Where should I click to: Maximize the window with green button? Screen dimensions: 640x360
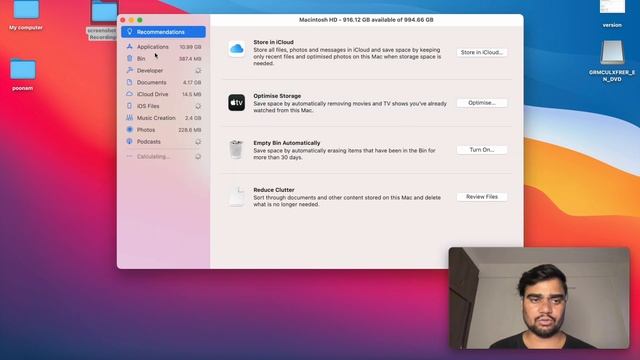(x=140, y=20)
